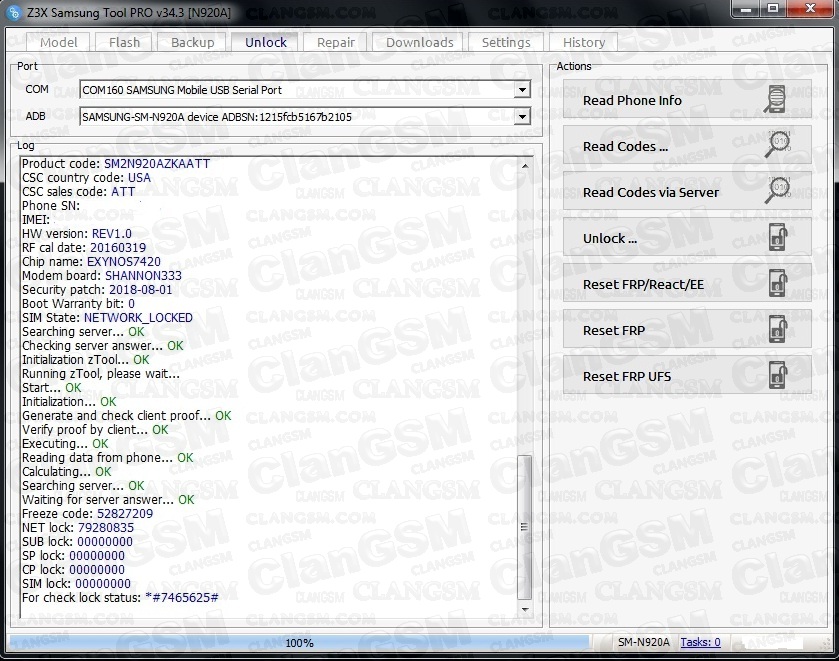Select the SAMSUNG-SM-N920A ADB device field
The height and width of the screenshot is (661, 839).
tap(305, 116)
